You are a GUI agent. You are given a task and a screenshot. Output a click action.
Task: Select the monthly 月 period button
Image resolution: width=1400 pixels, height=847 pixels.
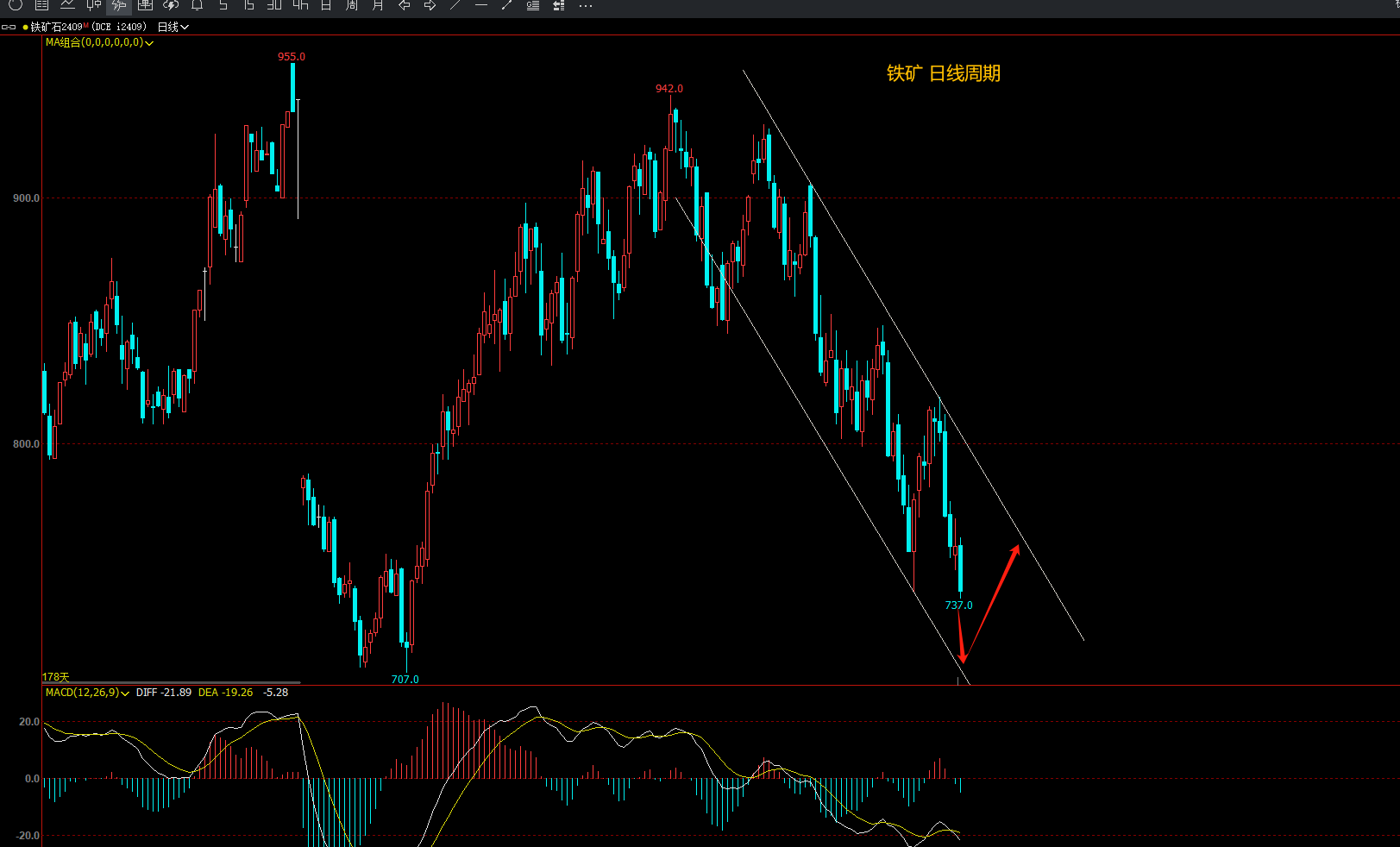pos(378,5)
